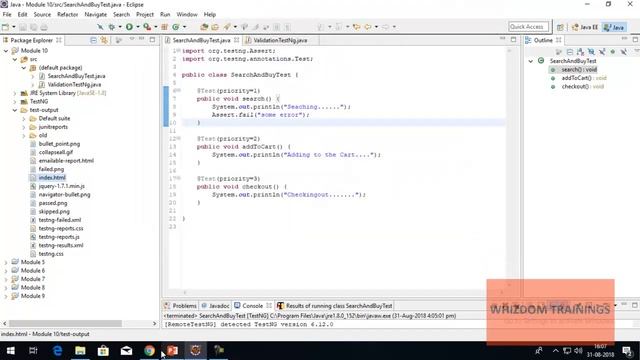
Task: Open the Navigate menu
Action: coord(96,14)
